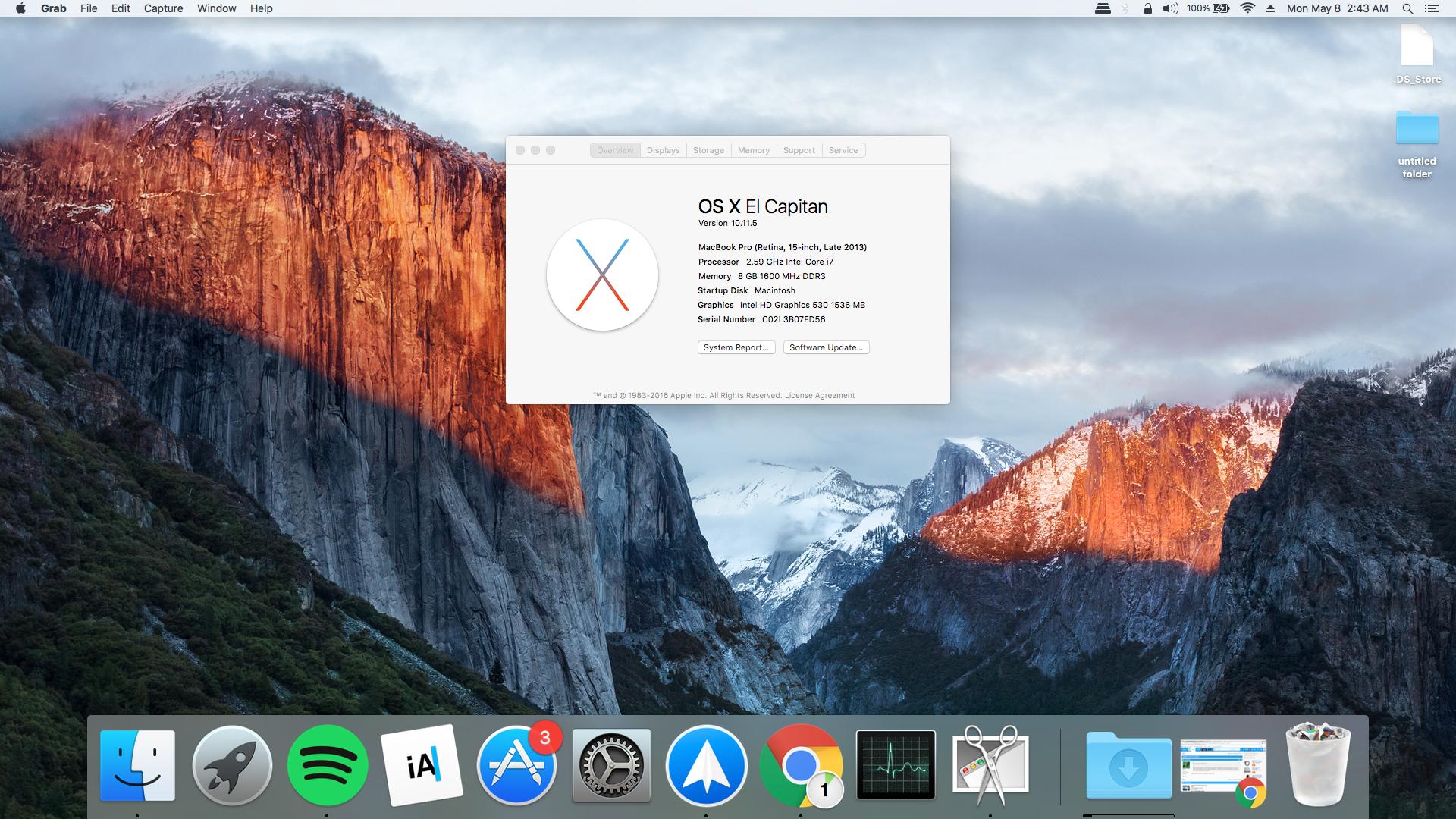Click the lock icon in menu bar
The width and height of the screenshot is (1456, 819).
[1147, 8]
